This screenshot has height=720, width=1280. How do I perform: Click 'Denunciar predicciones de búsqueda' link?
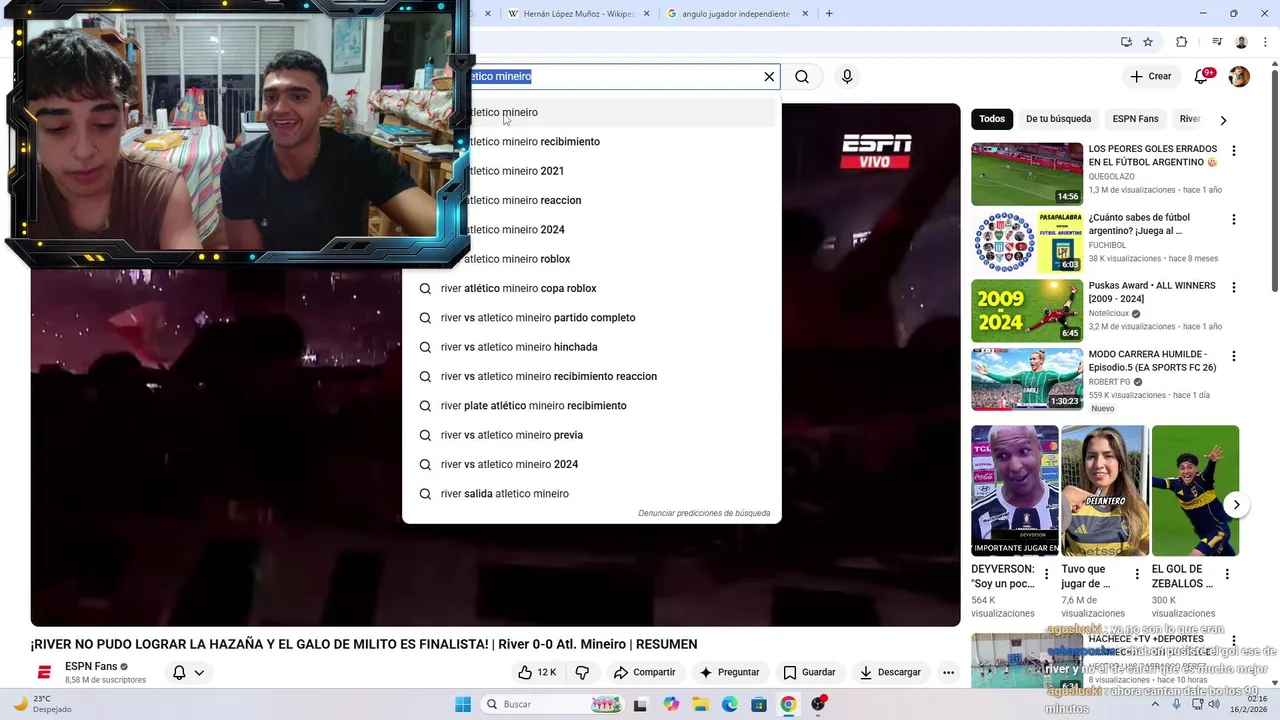704,513
